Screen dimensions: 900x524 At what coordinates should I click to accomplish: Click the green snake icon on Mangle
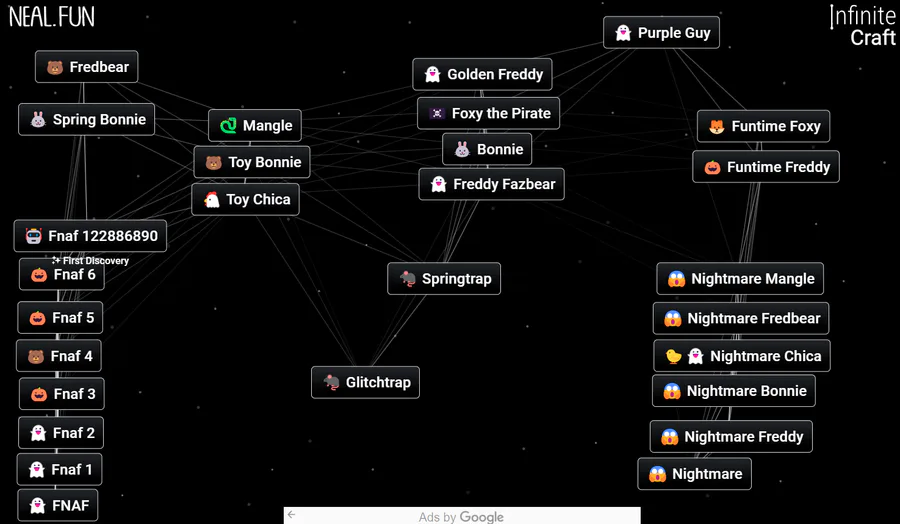228,126
